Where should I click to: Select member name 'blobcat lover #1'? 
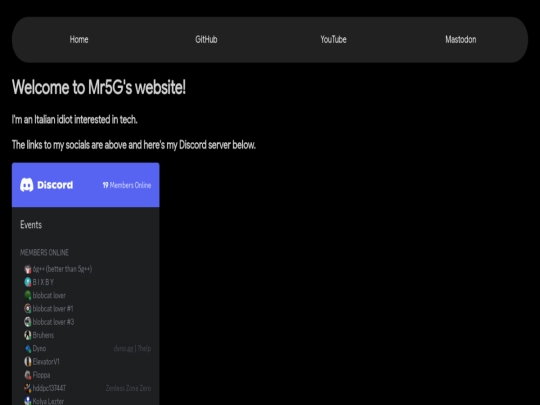(53, 309)
